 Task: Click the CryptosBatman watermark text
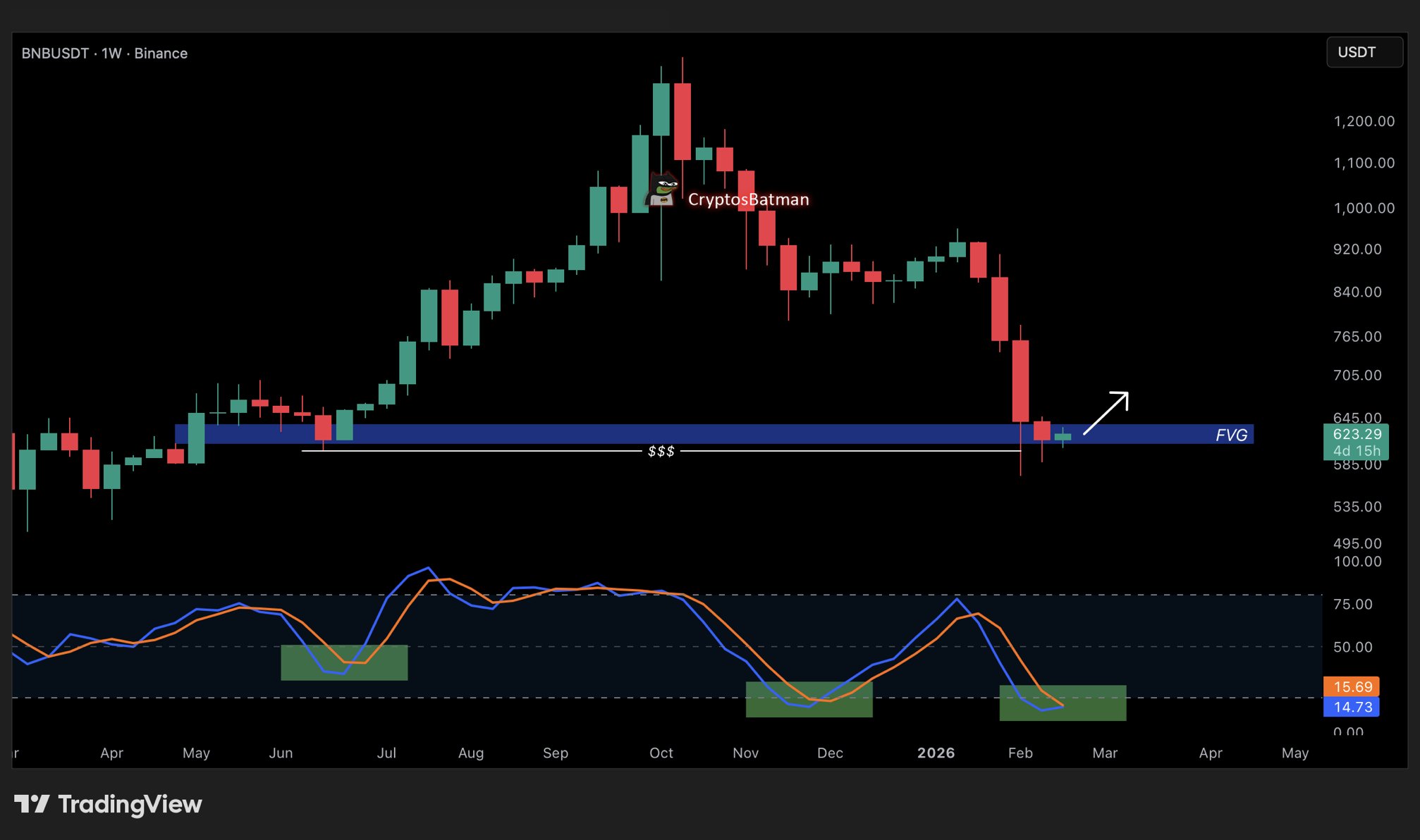(748, 200)
